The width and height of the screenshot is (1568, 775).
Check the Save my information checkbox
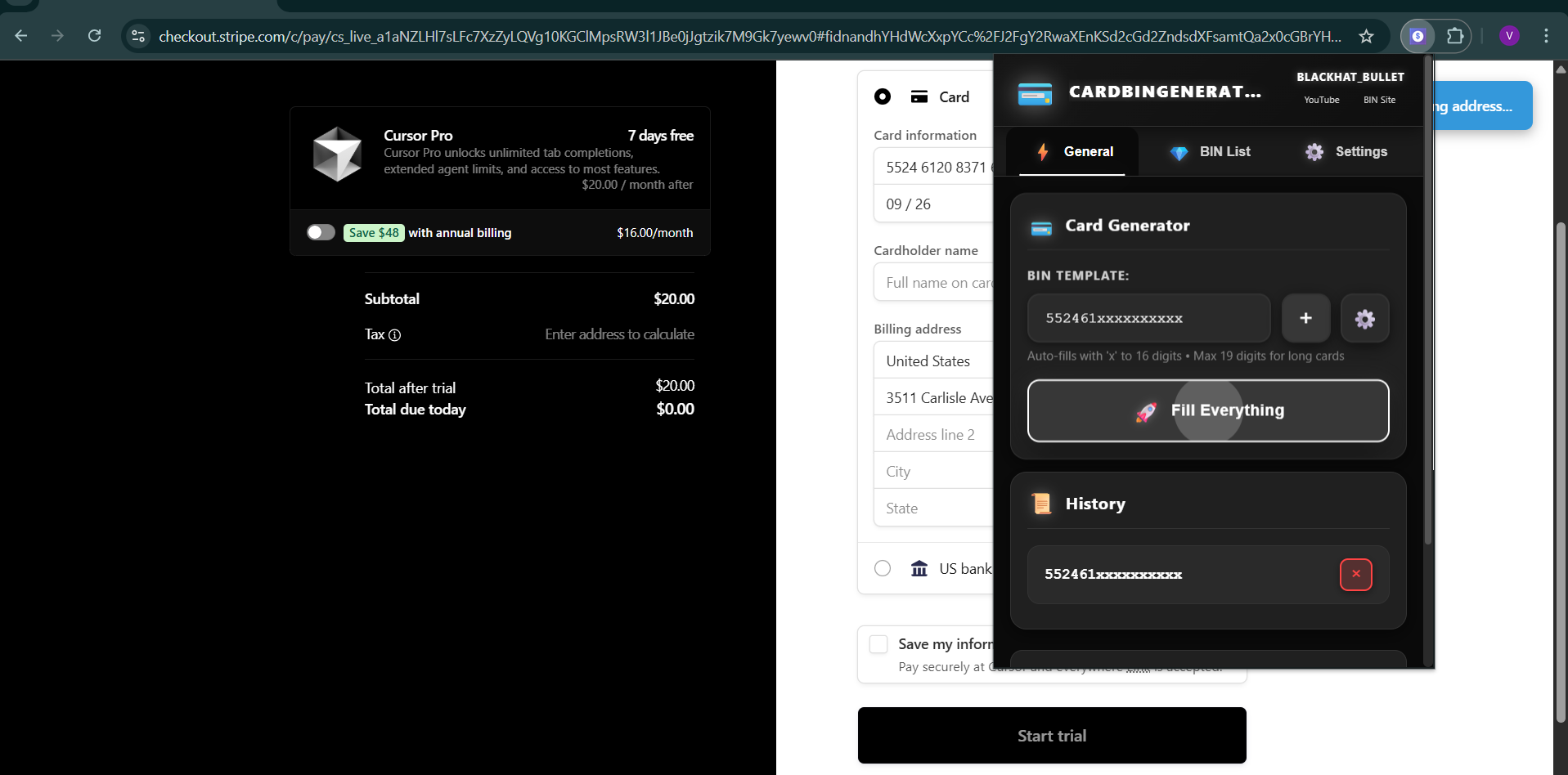click(878, 644)
